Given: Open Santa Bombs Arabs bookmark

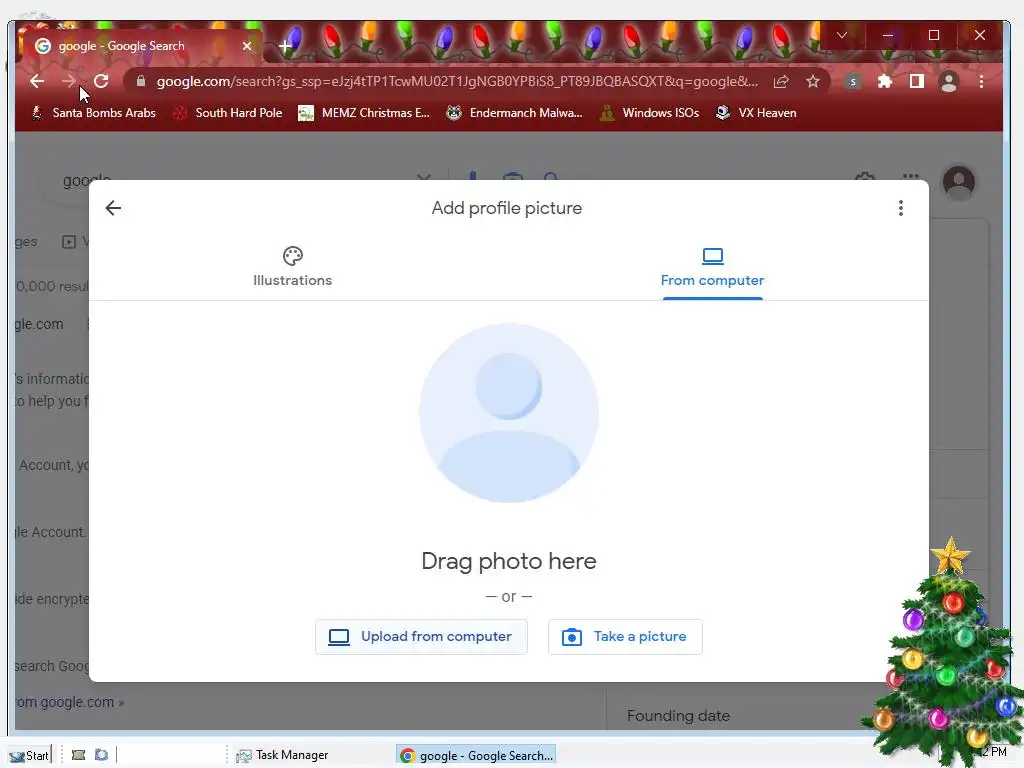Looking at the screenshot, I should (93, 112).
